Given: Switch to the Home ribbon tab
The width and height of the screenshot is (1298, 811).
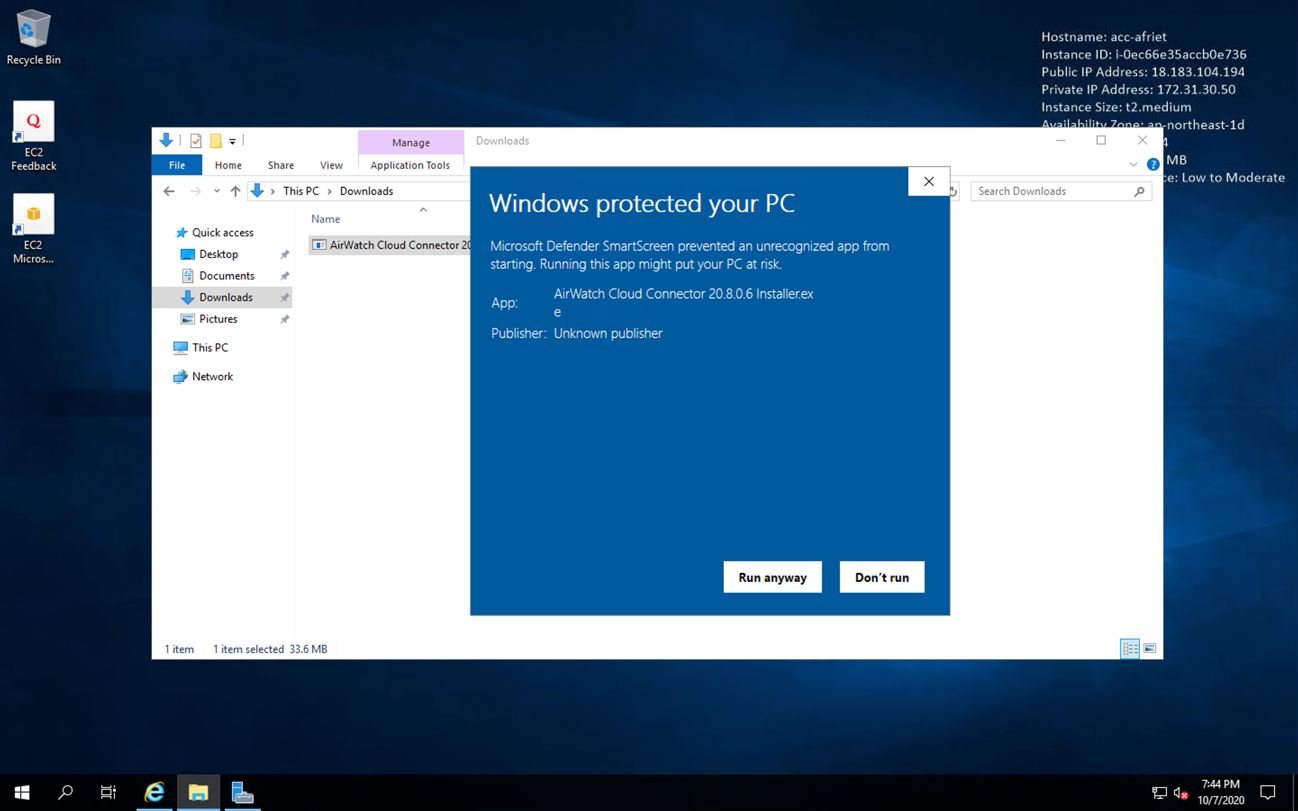Looking at the screenshot, I should pyautogui.click(x=228, y=165).
